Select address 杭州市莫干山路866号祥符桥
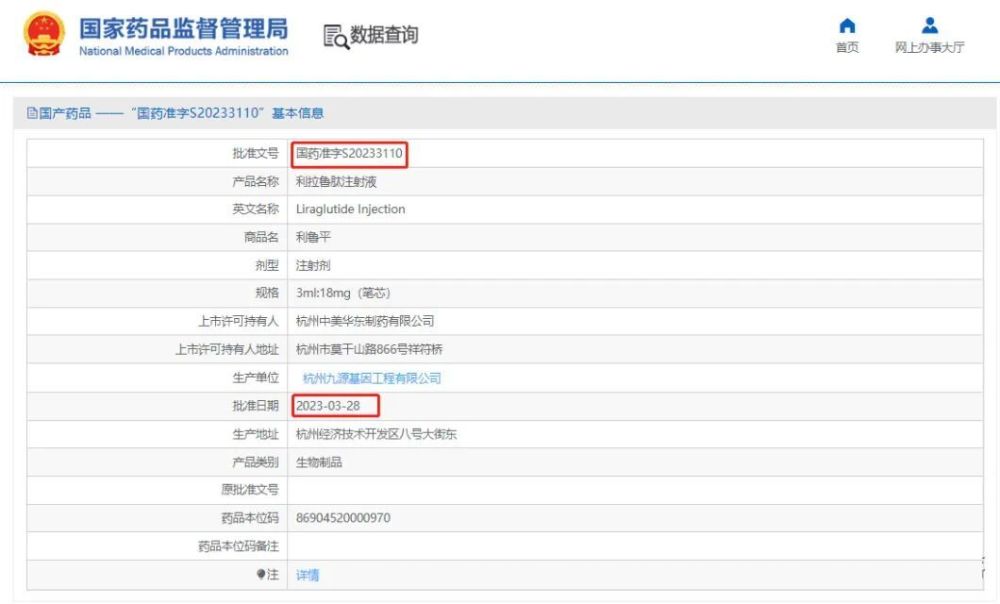1000x604 pixels. [x=369, y=350]
